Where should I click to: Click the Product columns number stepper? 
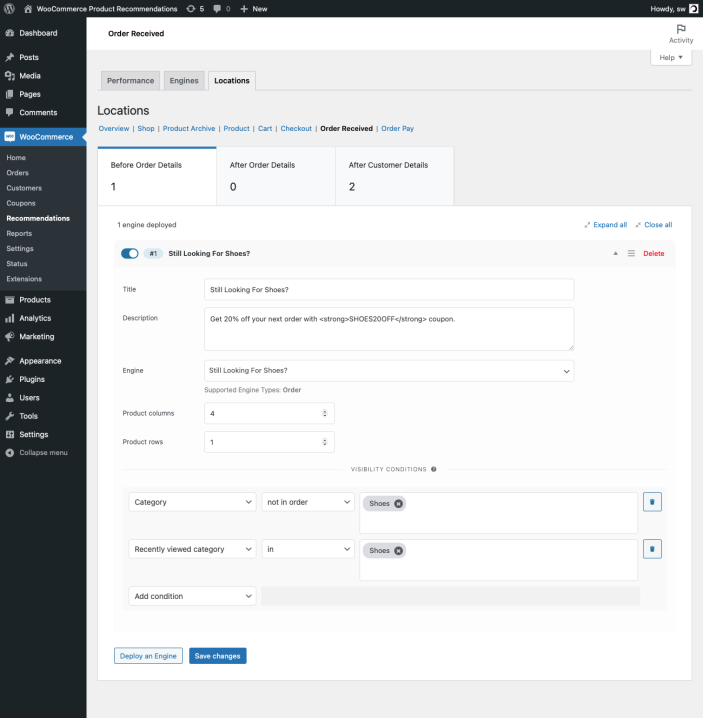[324, 413]
